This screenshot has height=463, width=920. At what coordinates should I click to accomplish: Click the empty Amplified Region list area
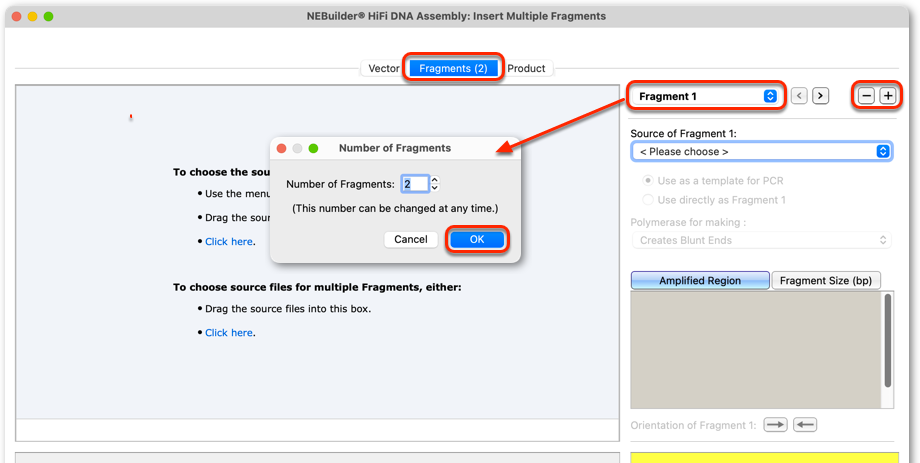(x=756, y=349)
